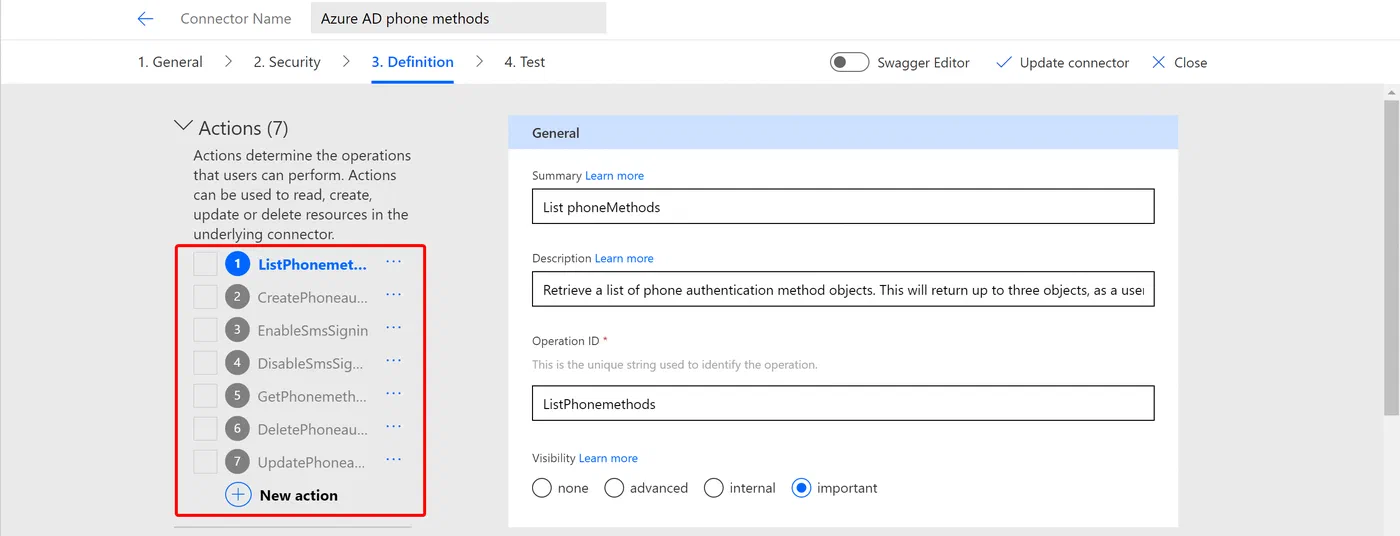This screenshot has width=1400, height=536.
Task: Select the GetPhonemeth... action name
Action: 312,396
